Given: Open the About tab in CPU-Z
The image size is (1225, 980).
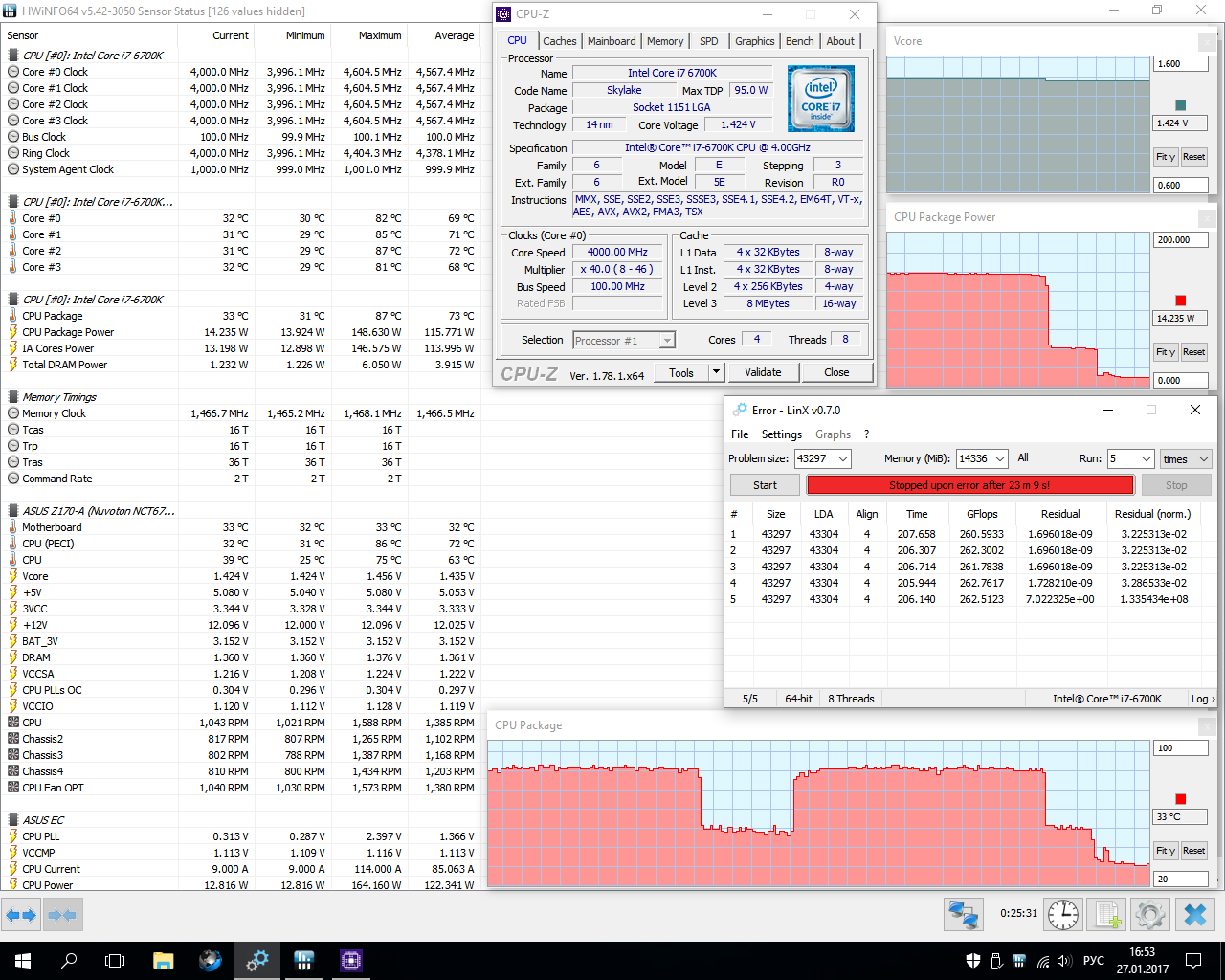Looking at the screenshot, I should [840, 41].
